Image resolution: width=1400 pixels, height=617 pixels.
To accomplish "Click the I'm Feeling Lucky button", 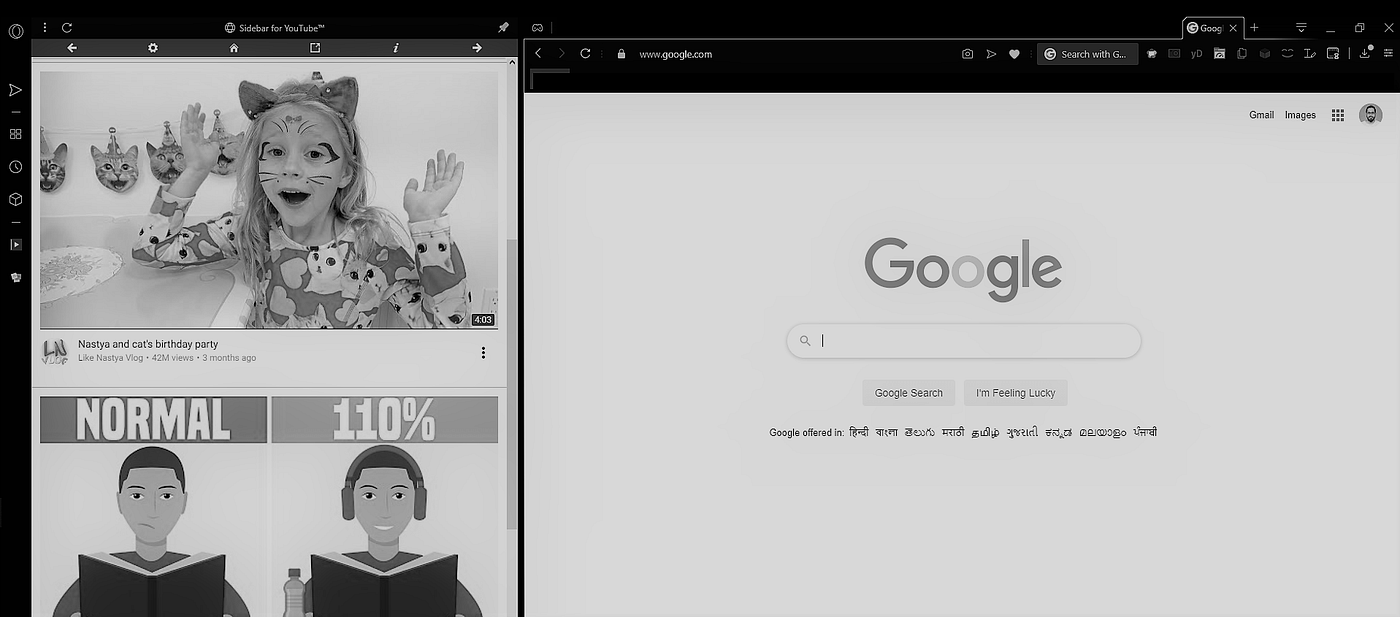I will [x=1015, y=392].
